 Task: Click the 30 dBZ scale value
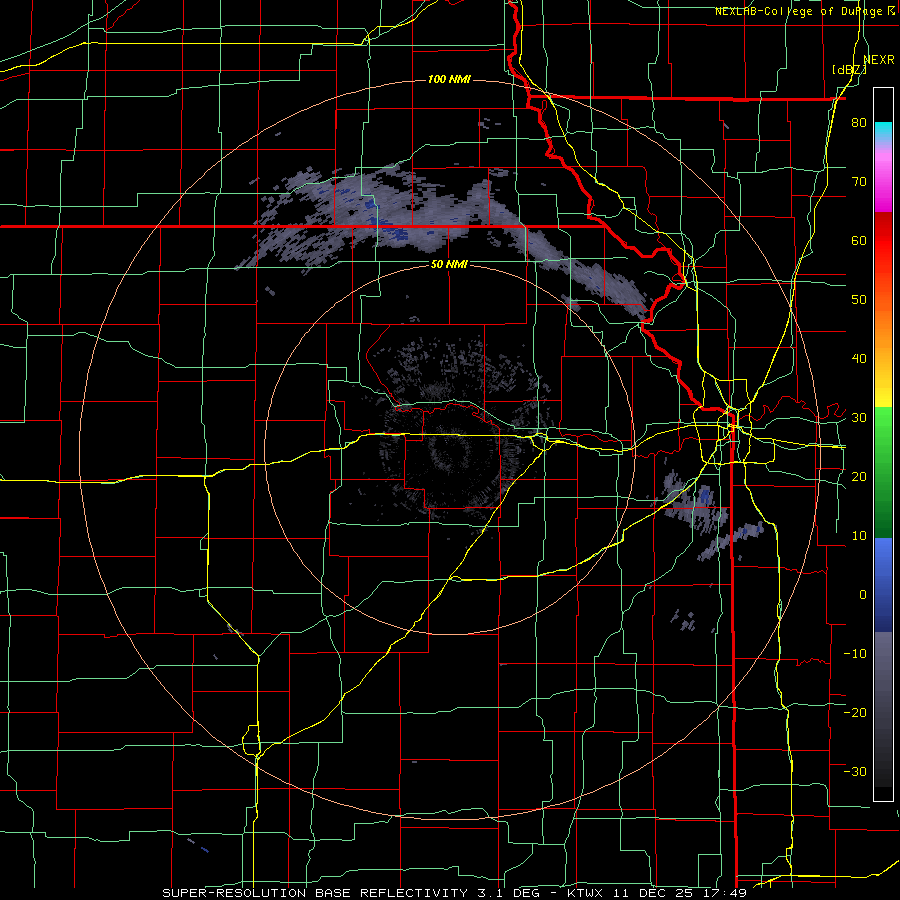(859, 418)
